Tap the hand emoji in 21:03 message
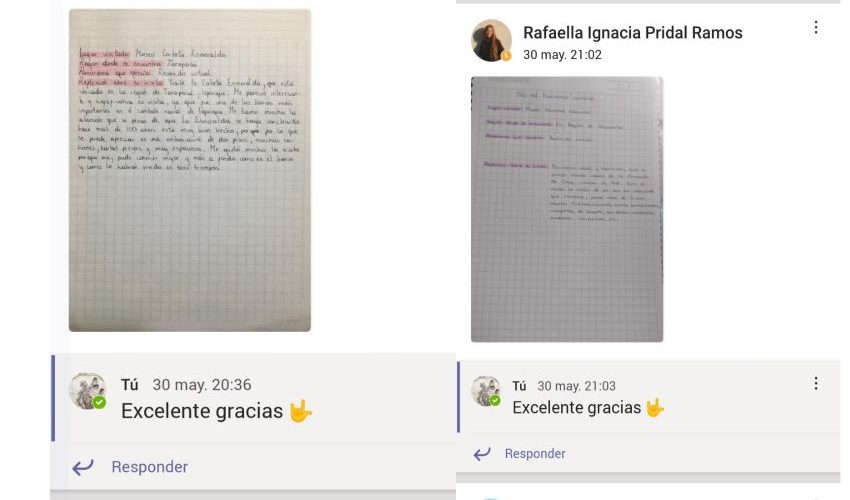The height and width of the screenshot is (500, 850). 655,408
